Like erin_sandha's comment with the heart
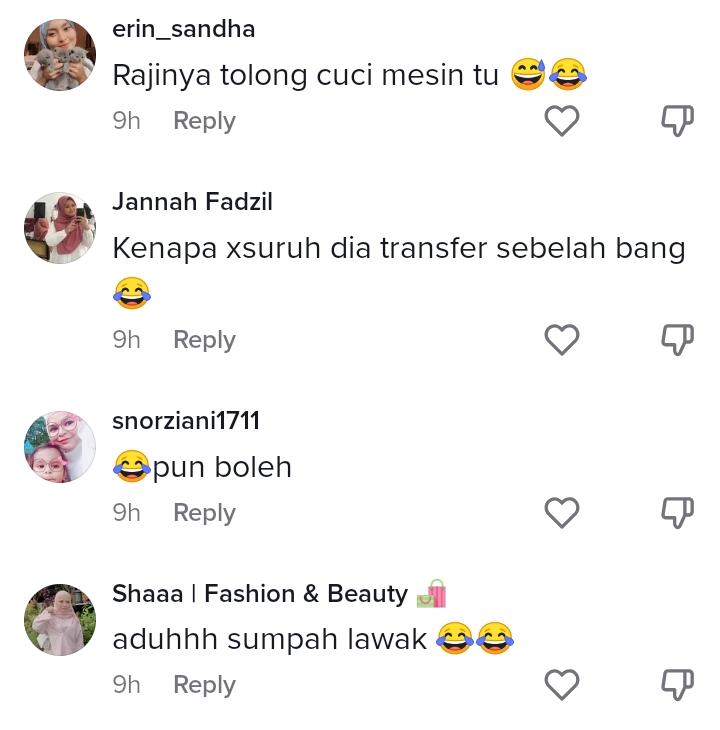Screen dimensions: 720x730 (x=562, y=121)
